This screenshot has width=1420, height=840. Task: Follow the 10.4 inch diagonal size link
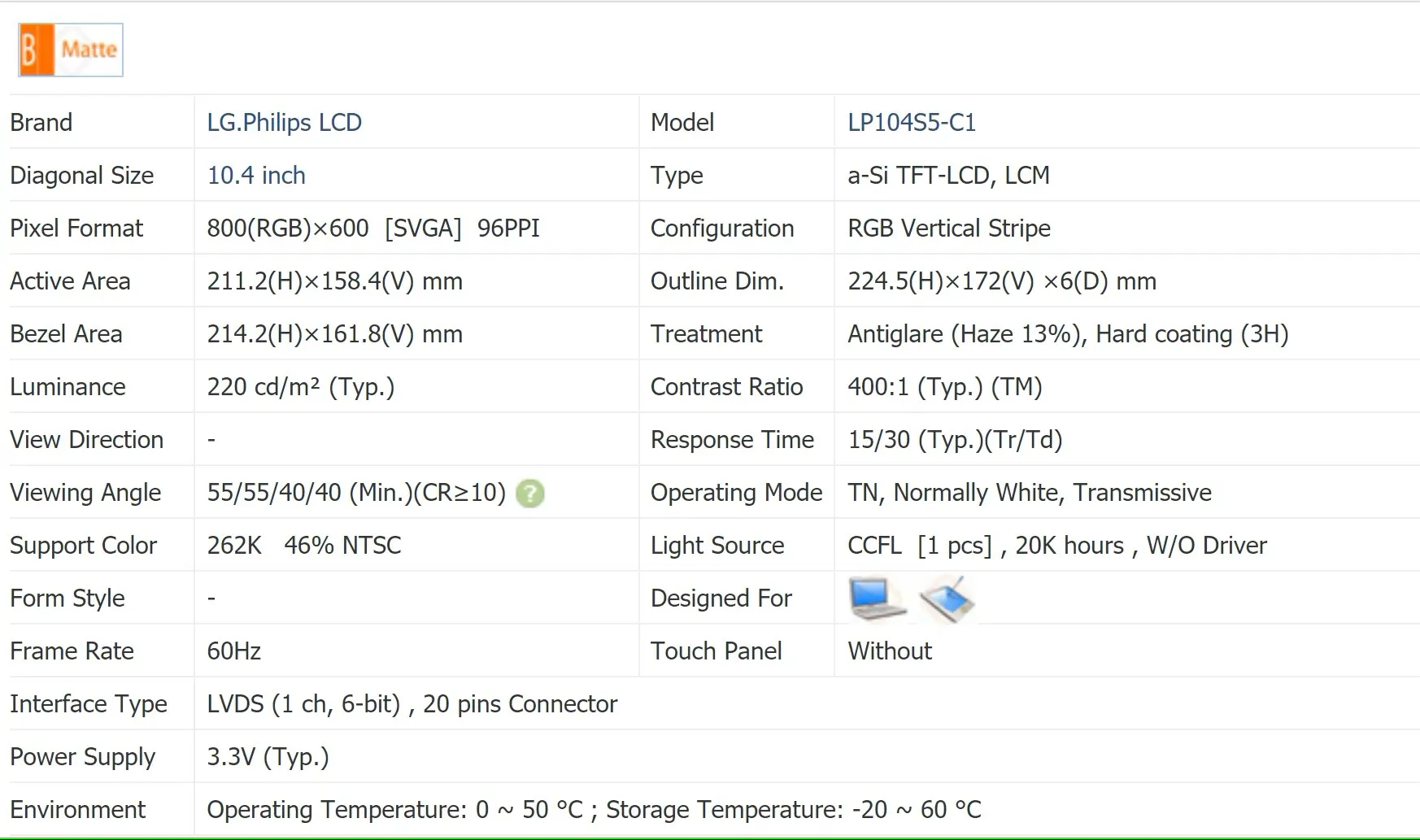(256, 176)
